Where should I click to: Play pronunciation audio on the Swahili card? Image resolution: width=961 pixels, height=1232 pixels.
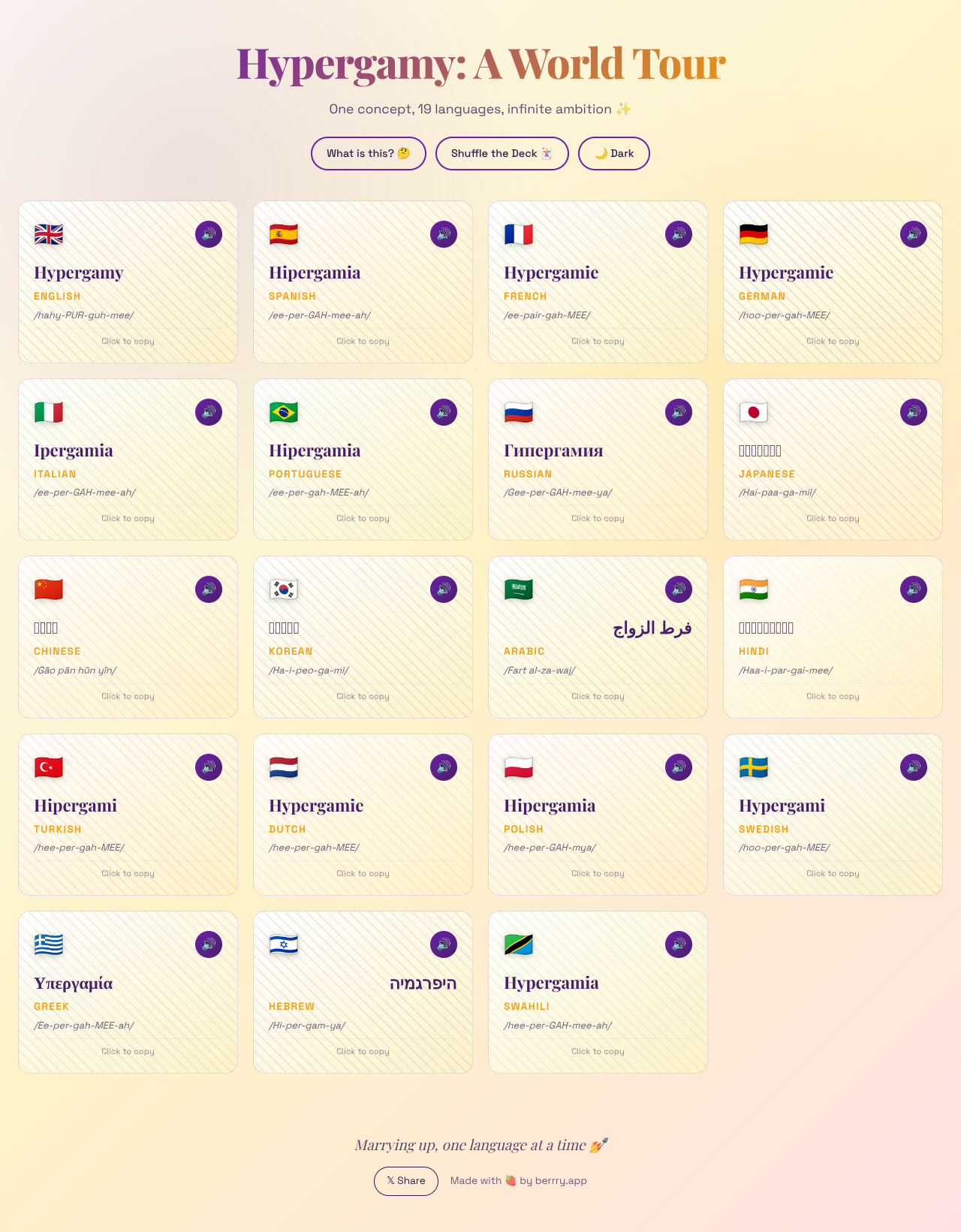pos(678,944)
